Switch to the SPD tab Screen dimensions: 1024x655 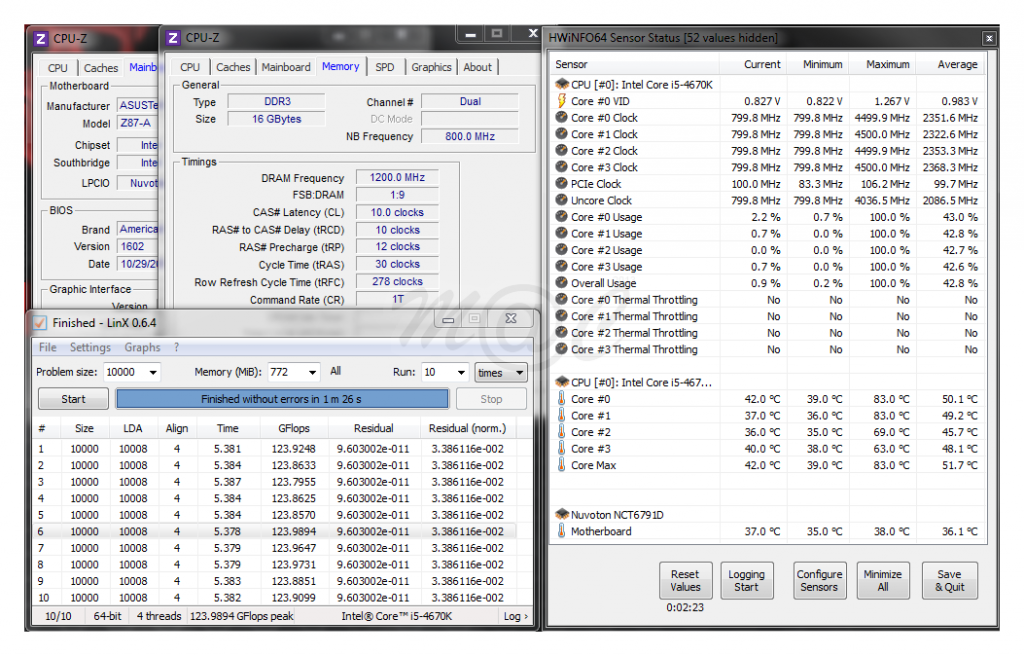(x=385, y=67)
